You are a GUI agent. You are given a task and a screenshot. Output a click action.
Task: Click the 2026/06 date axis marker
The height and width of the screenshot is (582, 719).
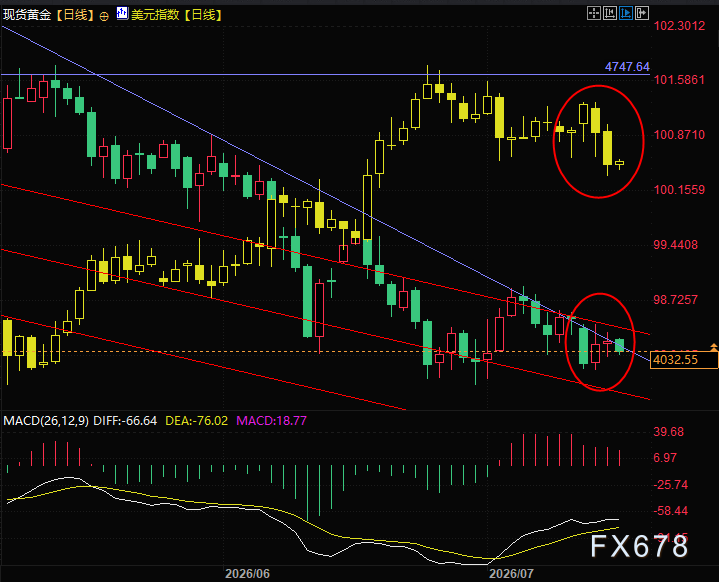tap(248, 573)
